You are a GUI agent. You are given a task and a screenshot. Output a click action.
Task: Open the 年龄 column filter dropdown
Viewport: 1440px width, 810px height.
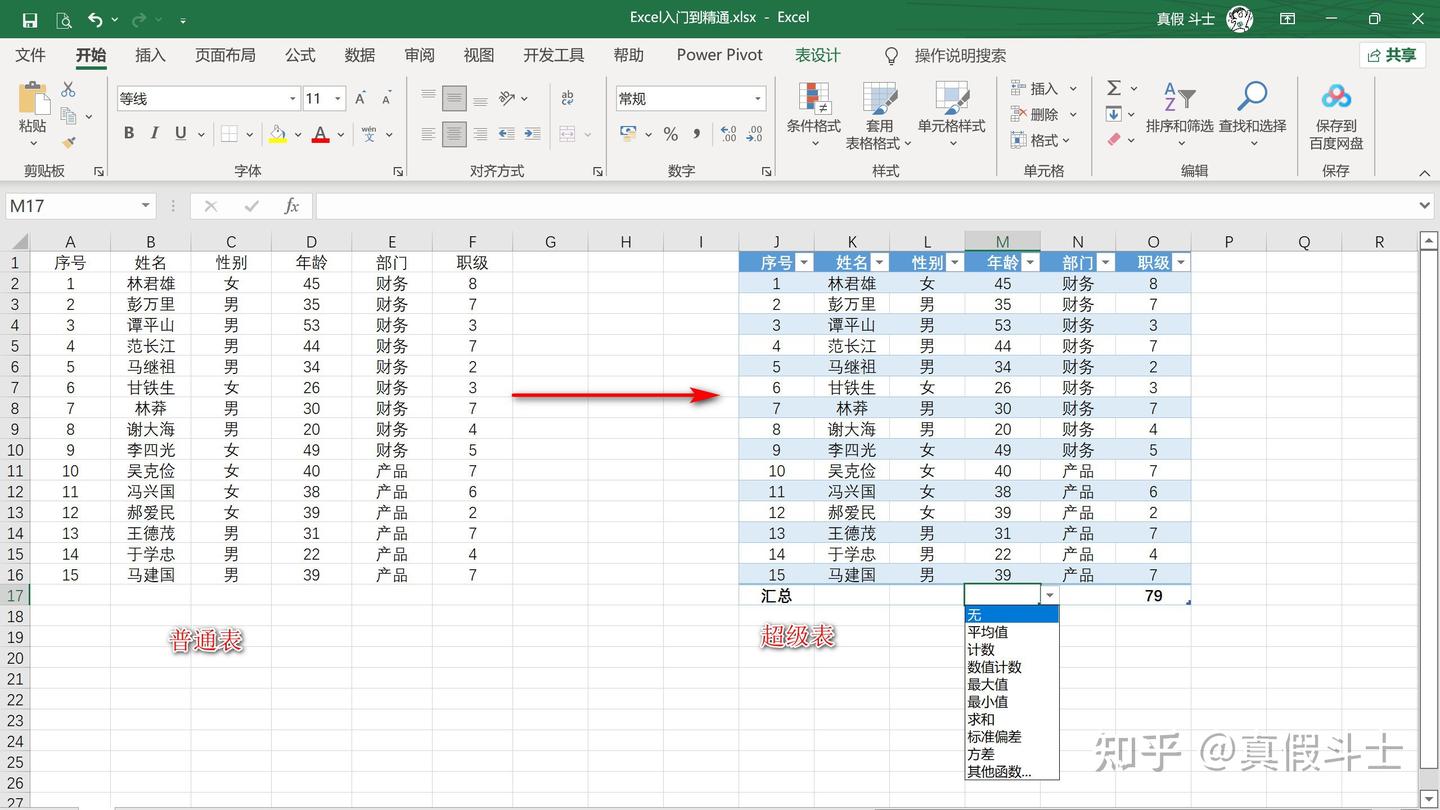pos(1030,263)
